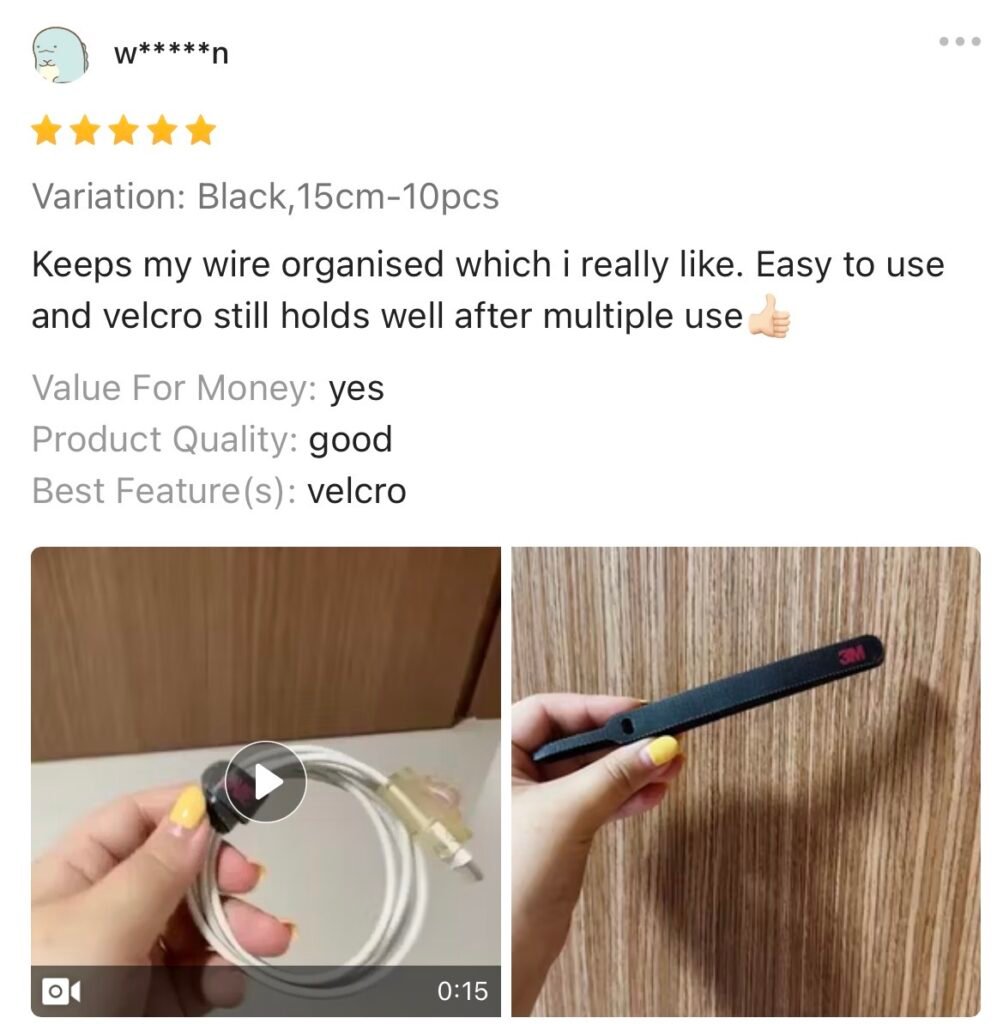This screenshot has width=1003, height=1024.
Task: Click the video camera icon on the video
Action: click(61, 991)
